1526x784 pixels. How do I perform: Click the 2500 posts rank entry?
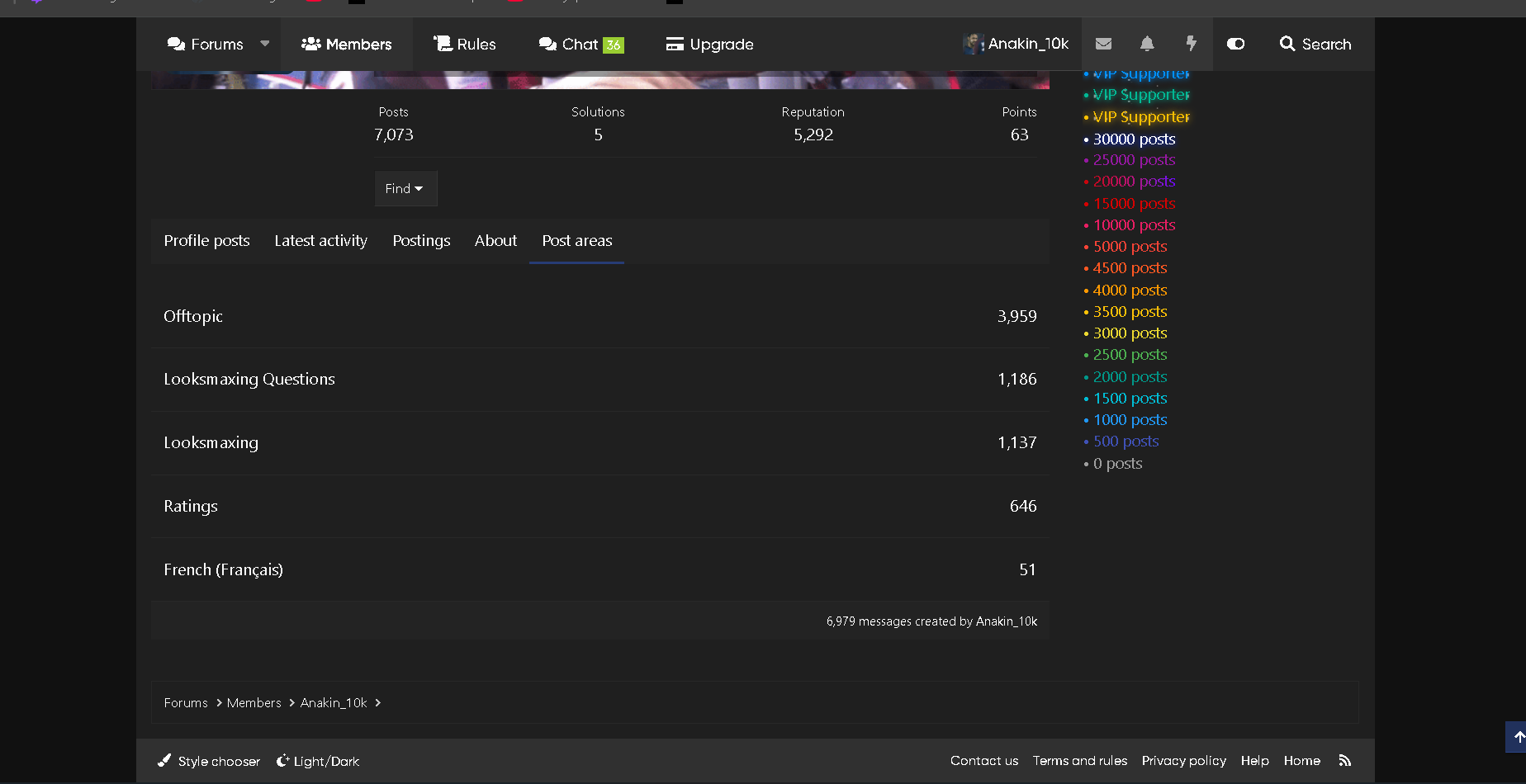tap(1130, 355)
